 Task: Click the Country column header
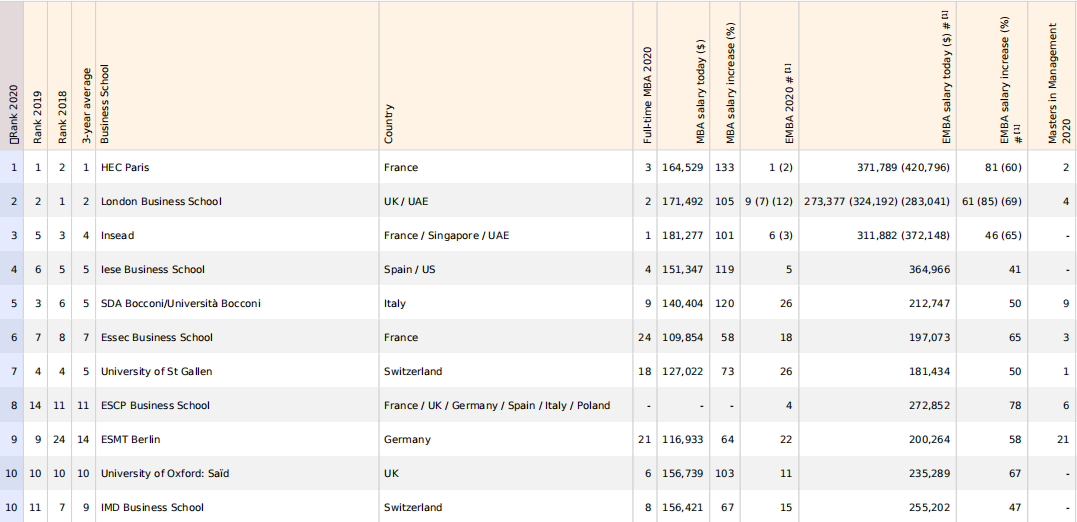click(x=389, y=125)
